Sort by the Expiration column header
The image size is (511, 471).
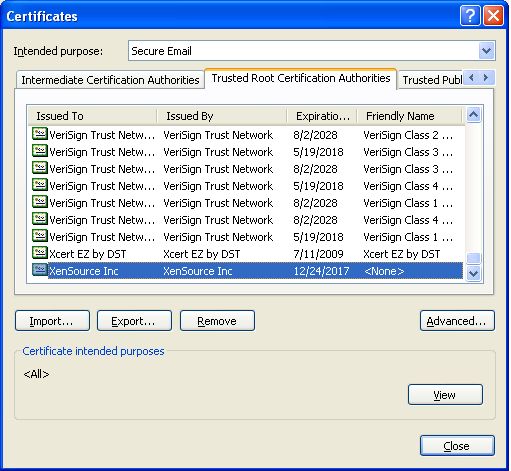click(x=322, y=116)
